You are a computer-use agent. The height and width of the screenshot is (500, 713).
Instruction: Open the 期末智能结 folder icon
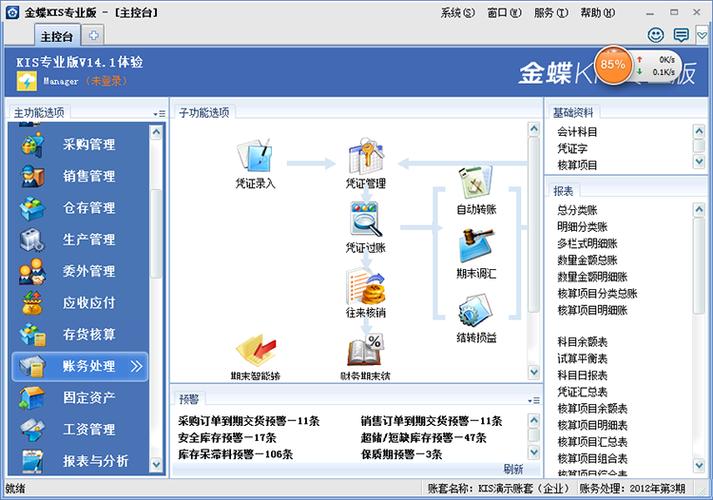tap(256, 352)
